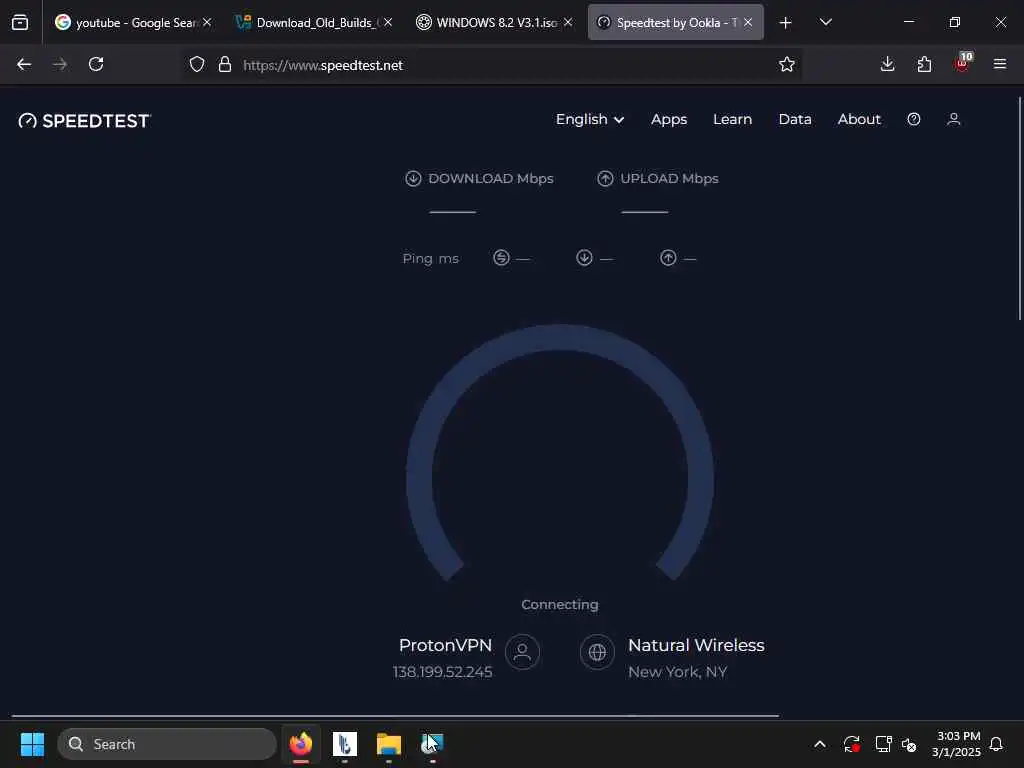Viewport: 1024px width, 768px height.
Task: Open the Firefox View recent browsing icon
Action: coord(20,22)
